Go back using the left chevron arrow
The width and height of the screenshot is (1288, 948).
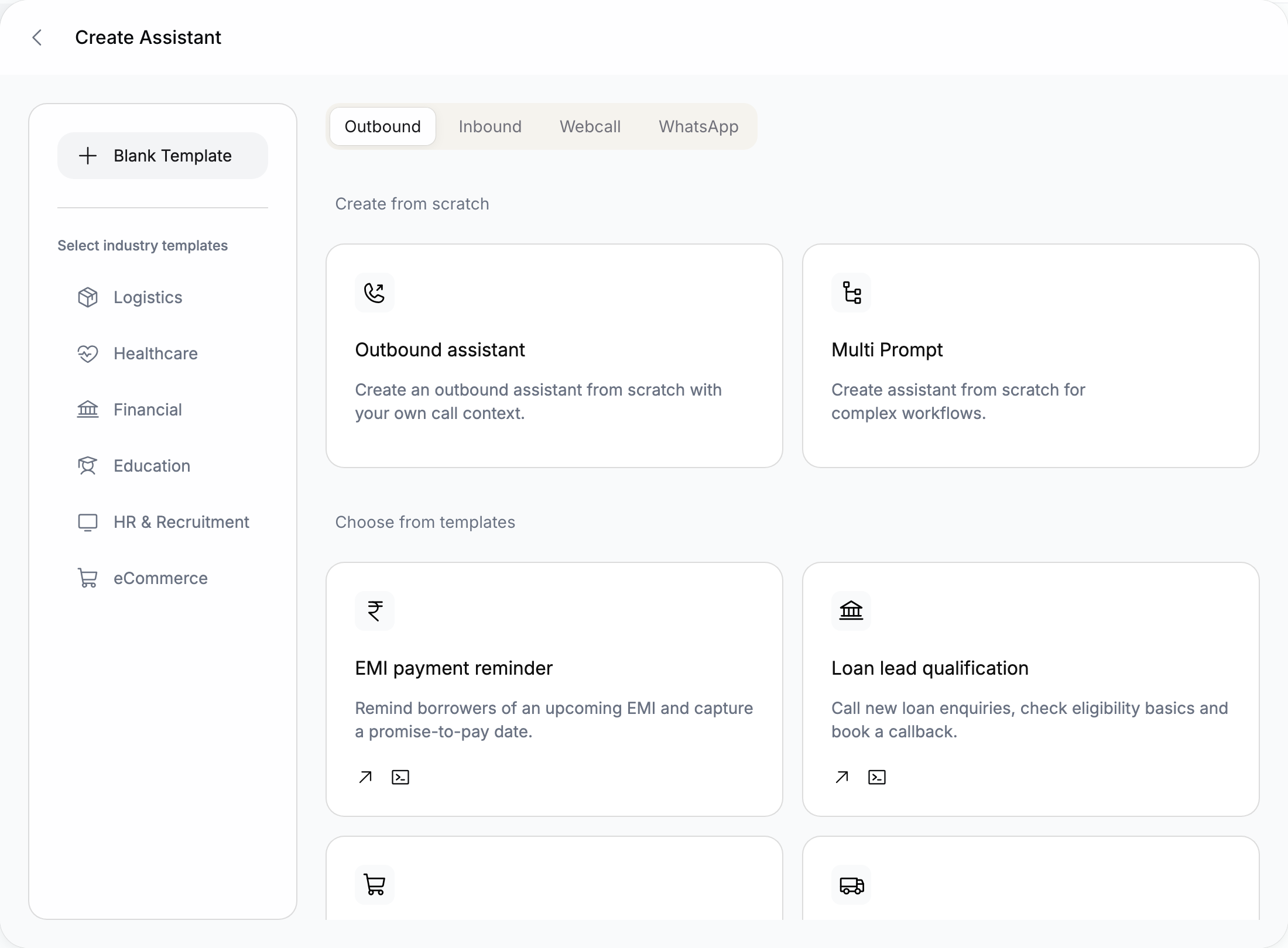tap(37, 37)
